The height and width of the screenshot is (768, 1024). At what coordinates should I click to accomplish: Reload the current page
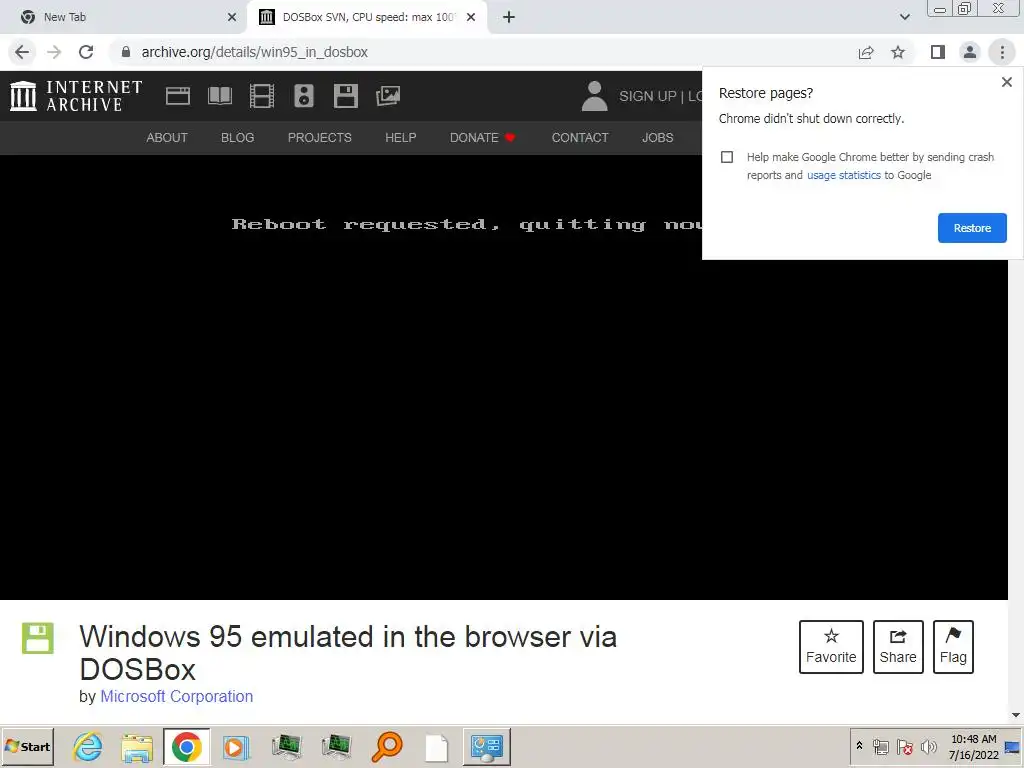(86, 52)
